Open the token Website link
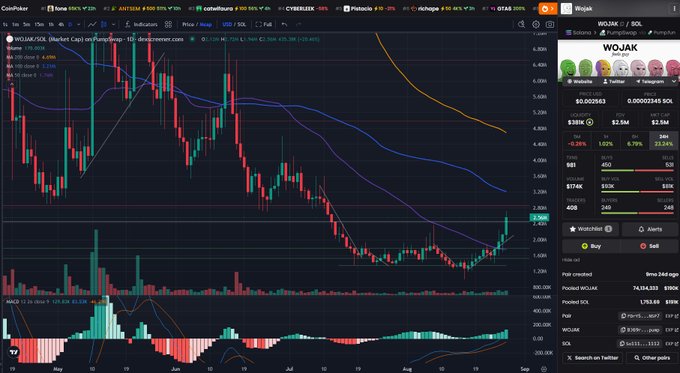680x373 pixels. point(579,82)
